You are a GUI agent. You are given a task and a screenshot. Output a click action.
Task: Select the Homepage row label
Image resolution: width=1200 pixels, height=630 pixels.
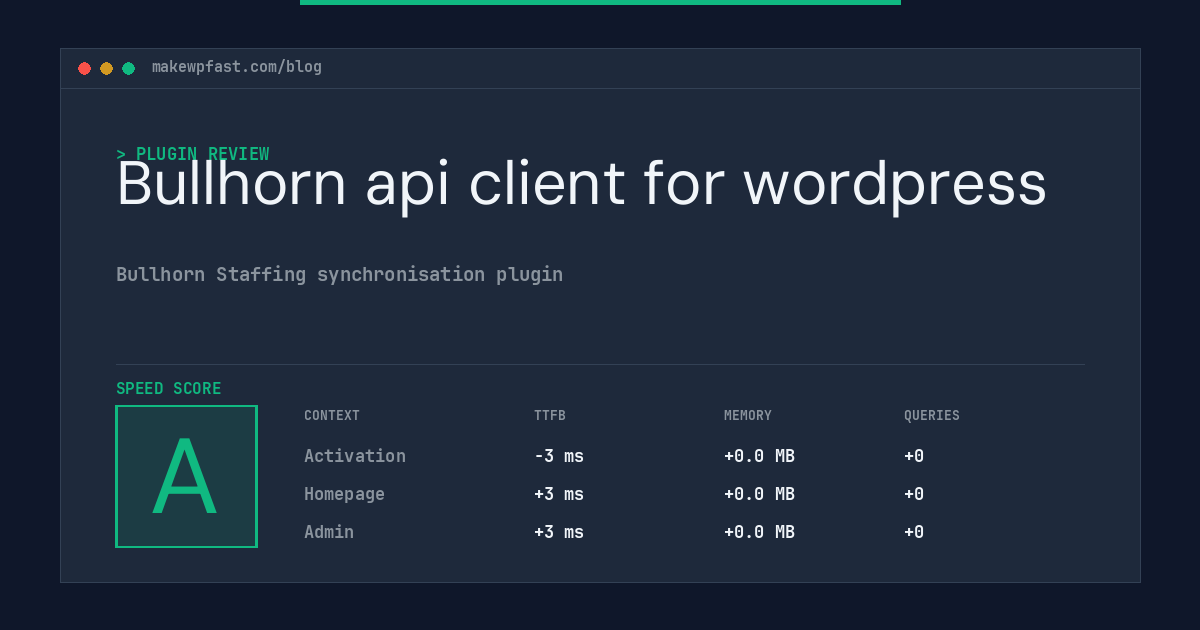(344, 494)
